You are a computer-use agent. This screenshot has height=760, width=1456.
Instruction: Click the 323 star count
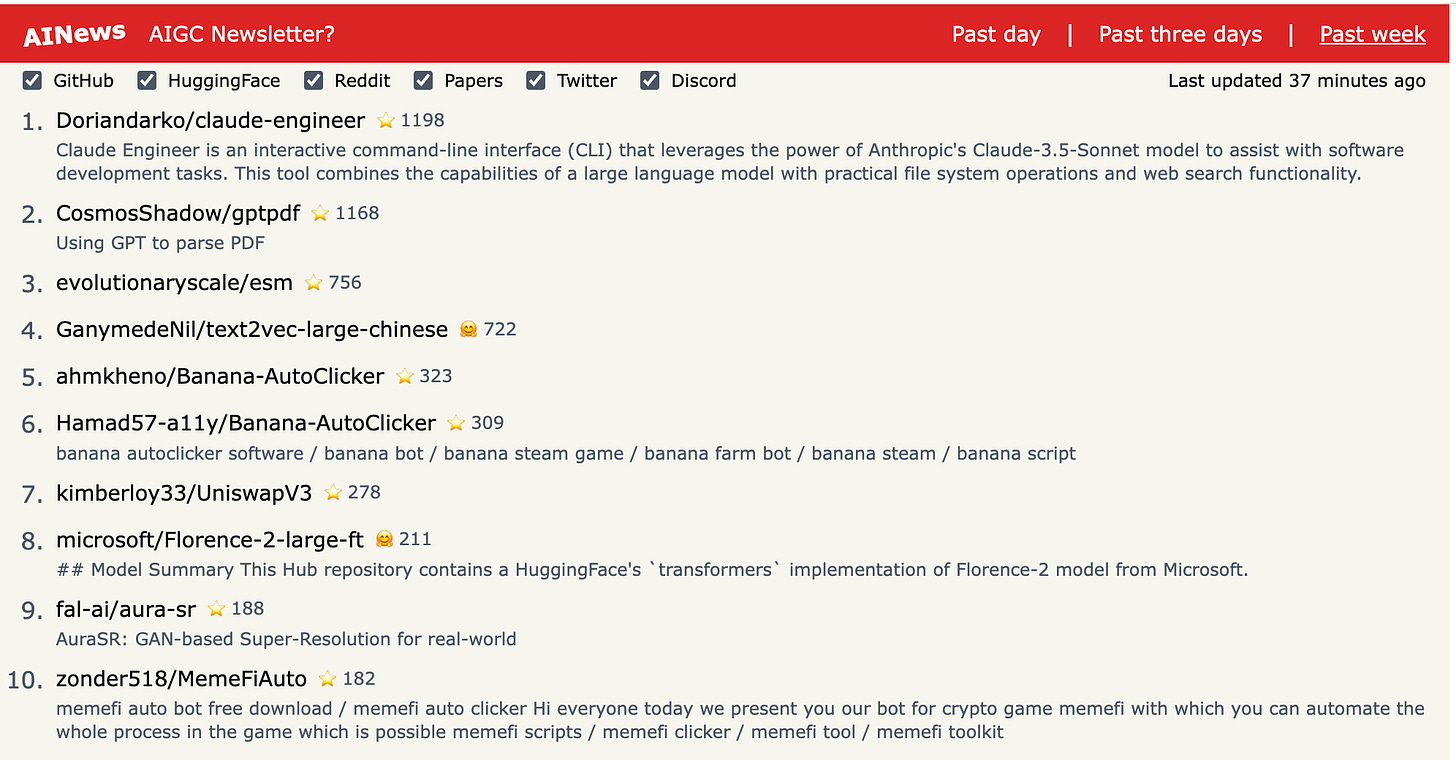436,376
